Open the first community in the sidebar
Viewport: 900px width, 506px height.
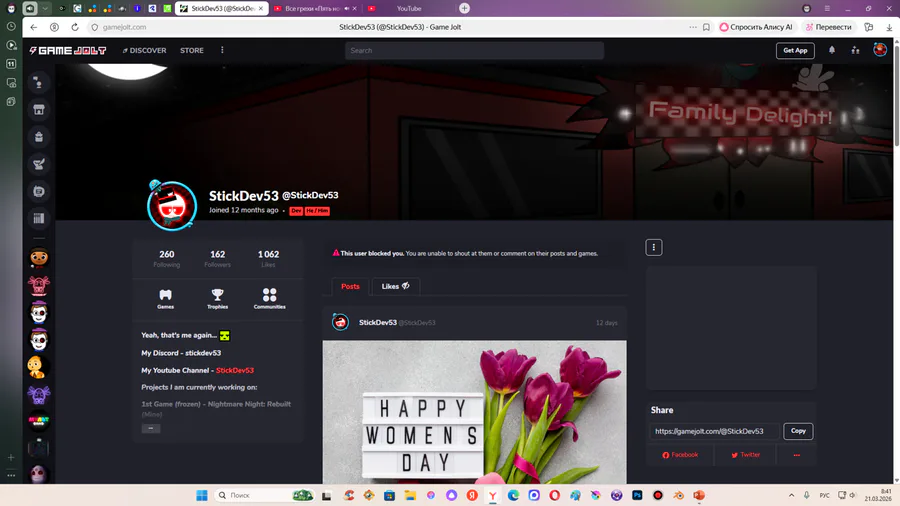point(39,258)
